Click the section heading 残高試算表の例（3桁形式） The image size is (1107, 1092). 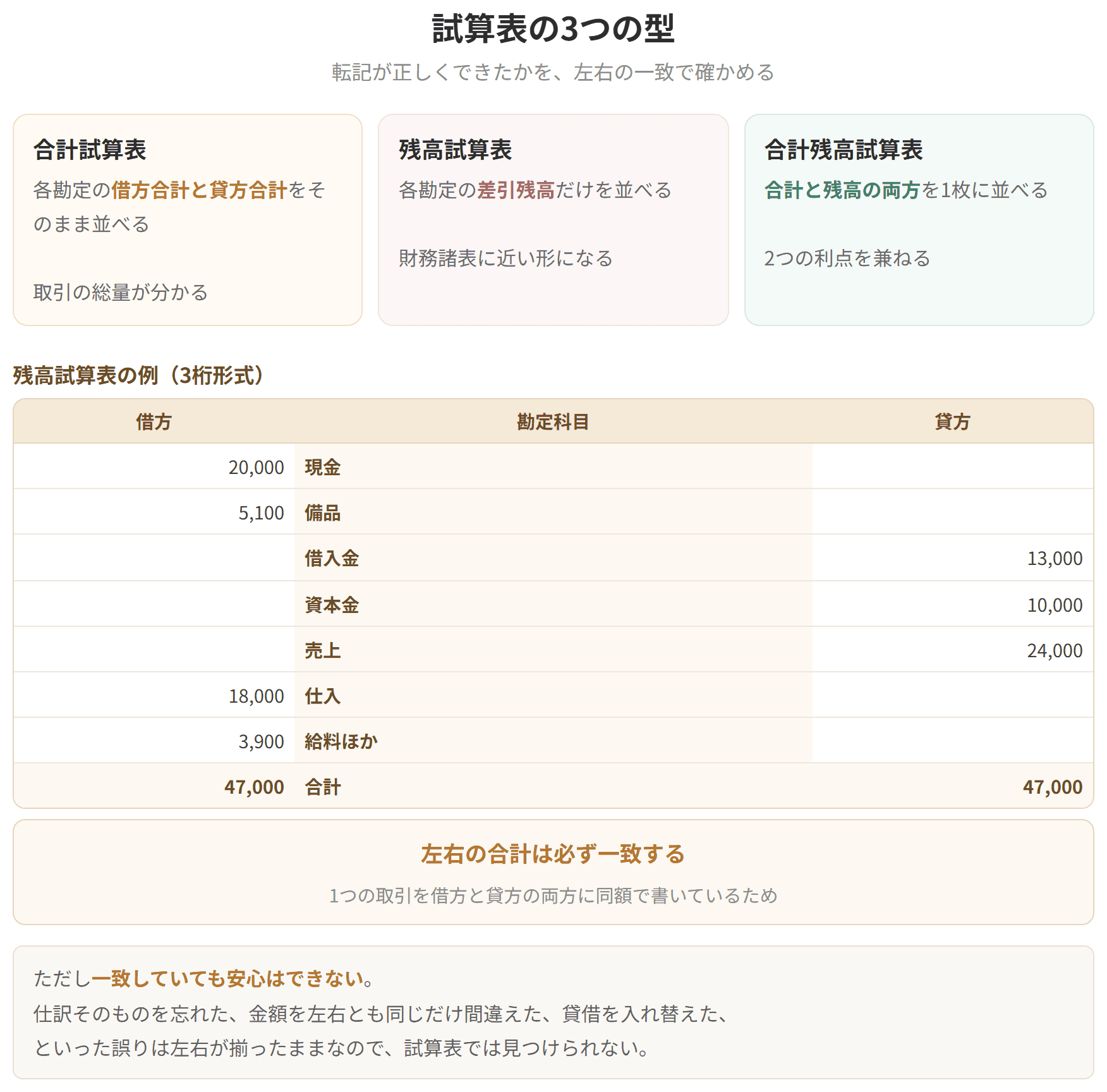tap(138, 375)
